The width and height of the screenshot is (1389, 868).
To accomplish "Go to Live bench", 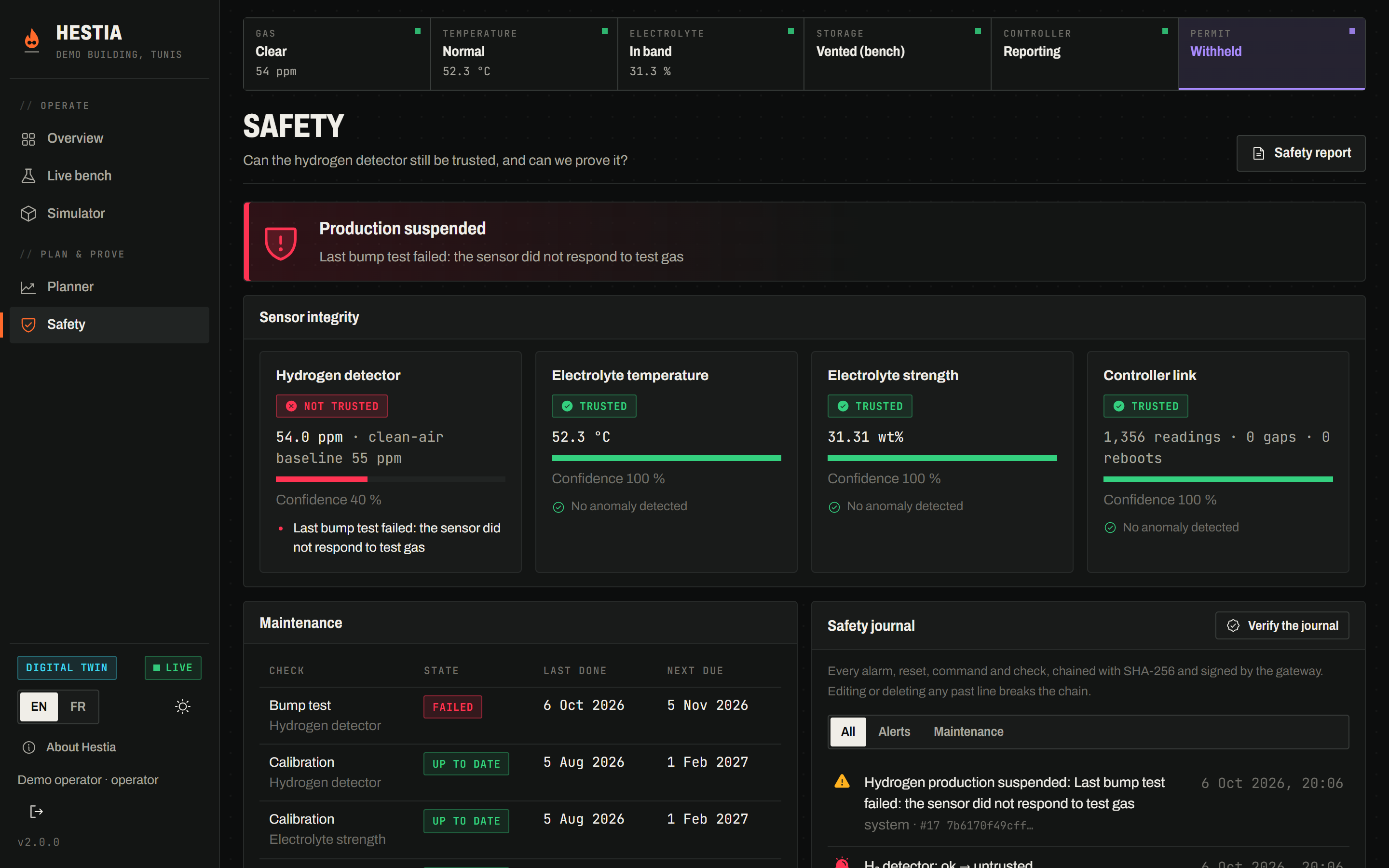I will [x=109, y=176].
